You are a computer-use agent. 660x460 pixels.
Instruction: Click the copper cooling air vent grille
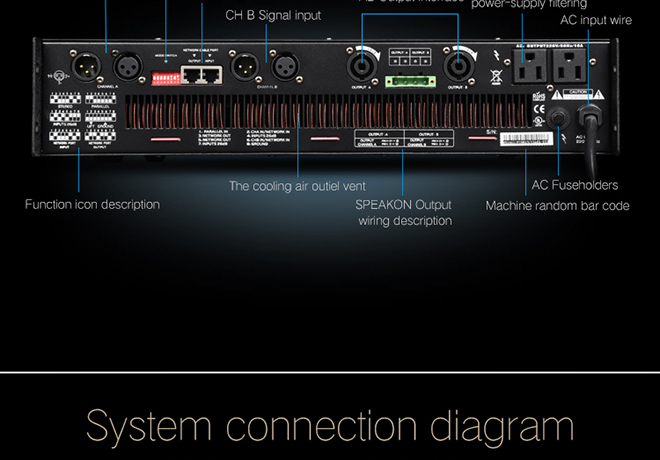point(328,112)
